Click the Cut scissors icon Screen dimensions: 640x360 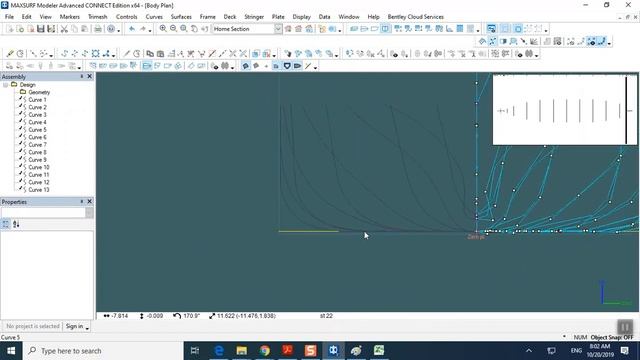(64, 29)
